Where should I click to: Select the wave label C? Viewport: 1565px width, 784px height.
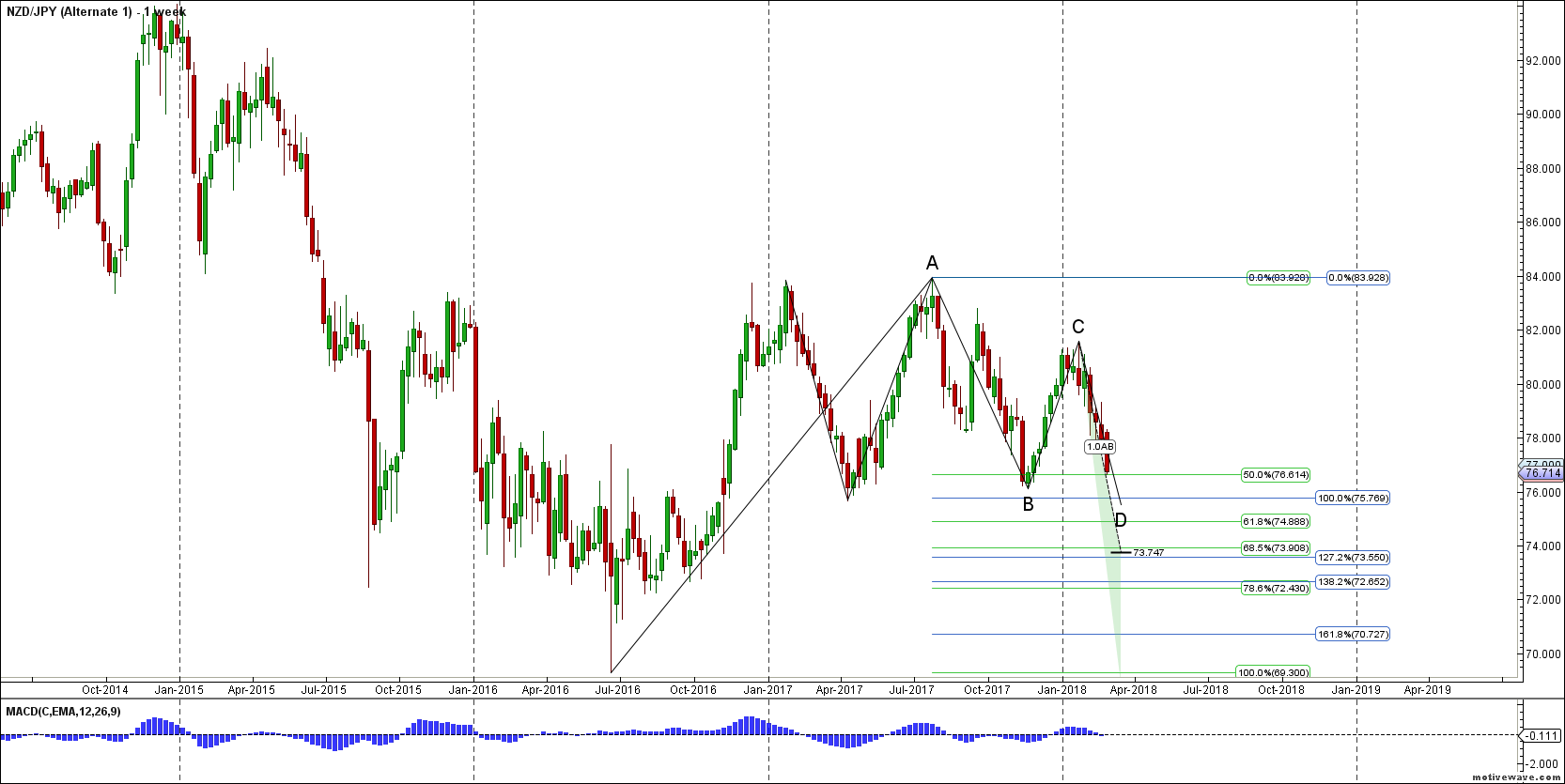(x=1078, y=327)
